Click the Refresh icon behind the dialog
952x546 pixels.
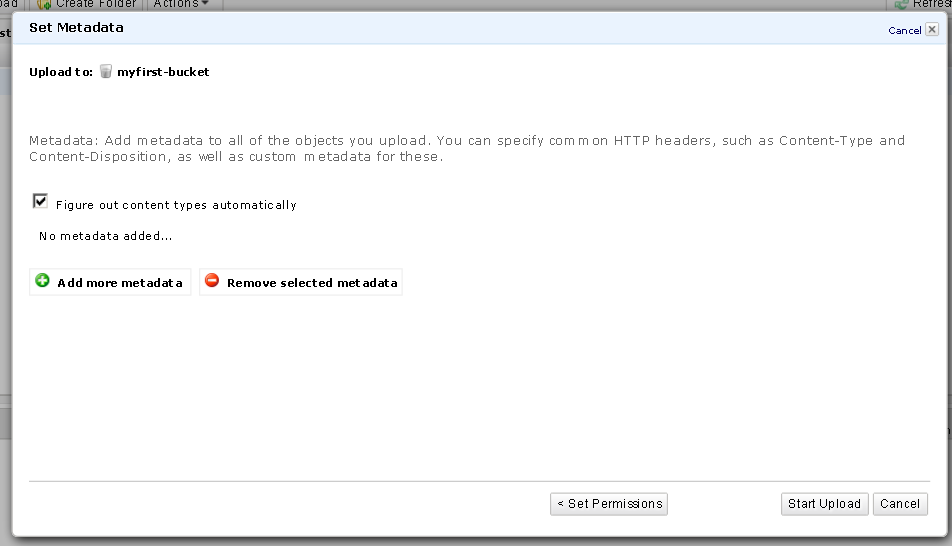(x=902, y=4)
